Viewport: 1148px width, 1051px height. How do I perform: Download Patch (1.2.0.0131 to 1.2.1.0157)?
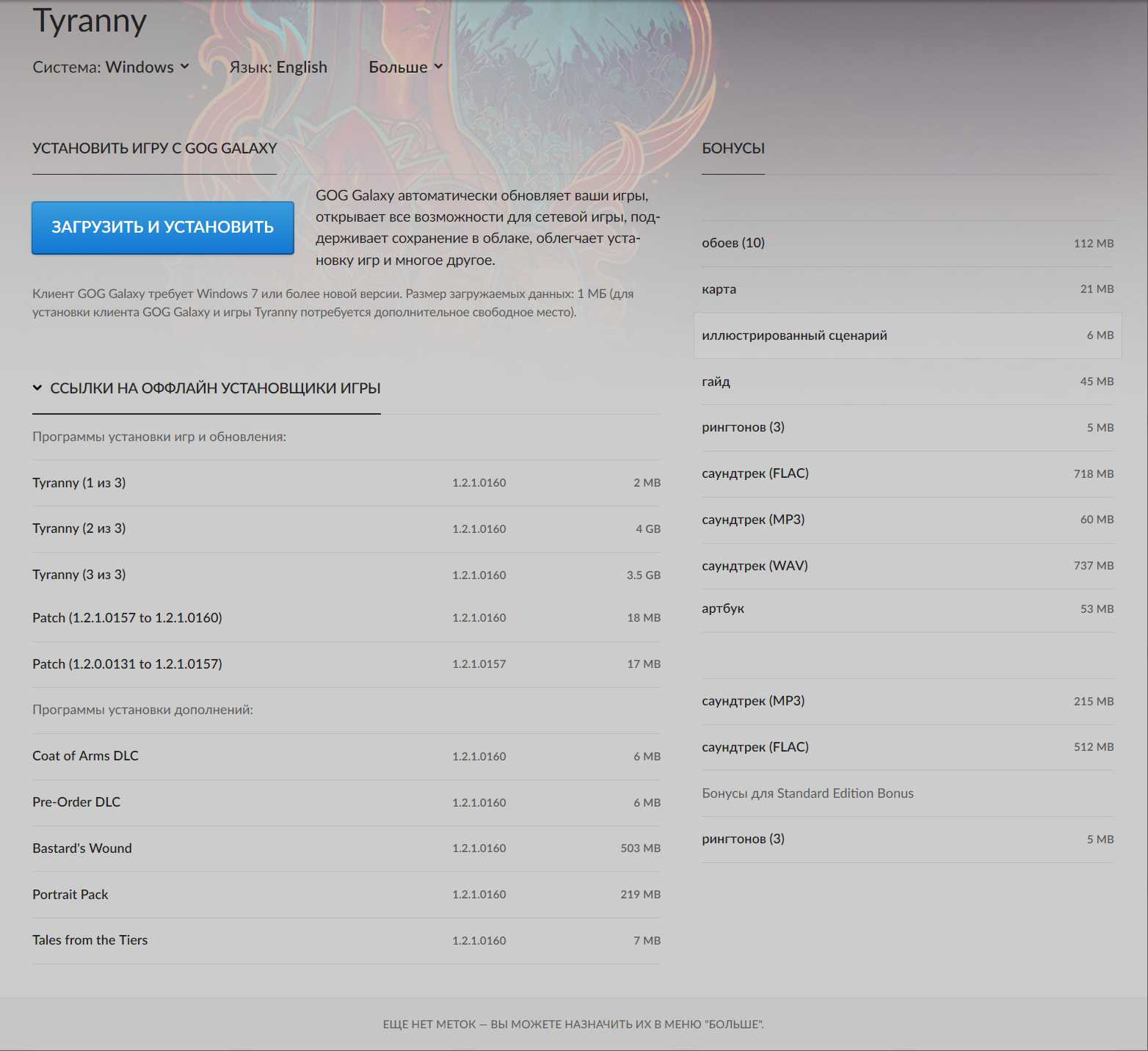[x=346, y=664]
